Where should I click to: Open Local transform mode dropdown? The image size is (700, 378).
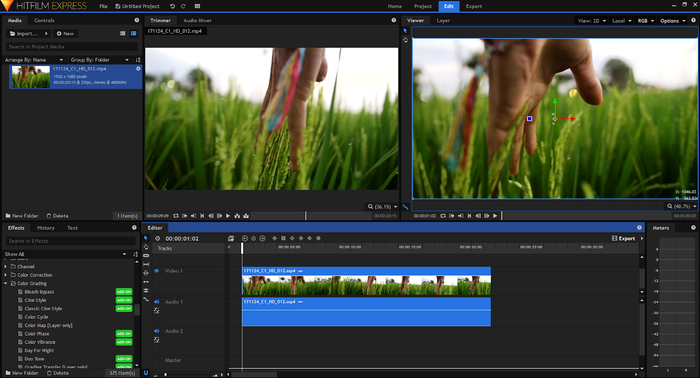point(622,21)
